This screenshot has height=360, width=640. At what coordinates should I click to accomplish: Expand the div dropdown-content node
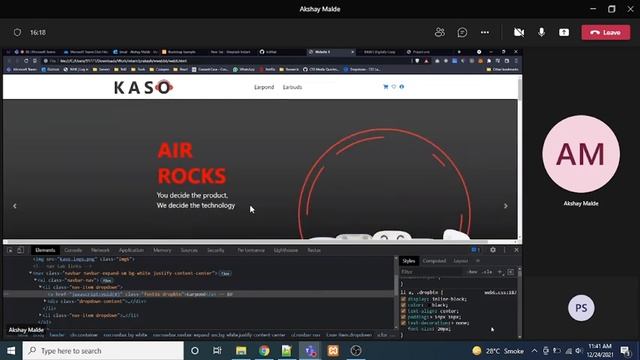(45, 301)
